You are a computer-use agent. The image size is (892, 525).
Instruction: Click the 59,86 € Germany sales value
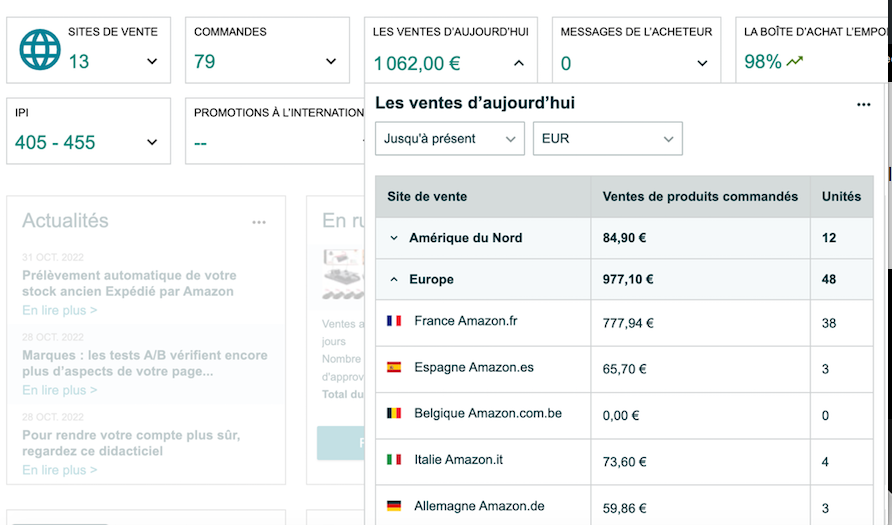625,509
